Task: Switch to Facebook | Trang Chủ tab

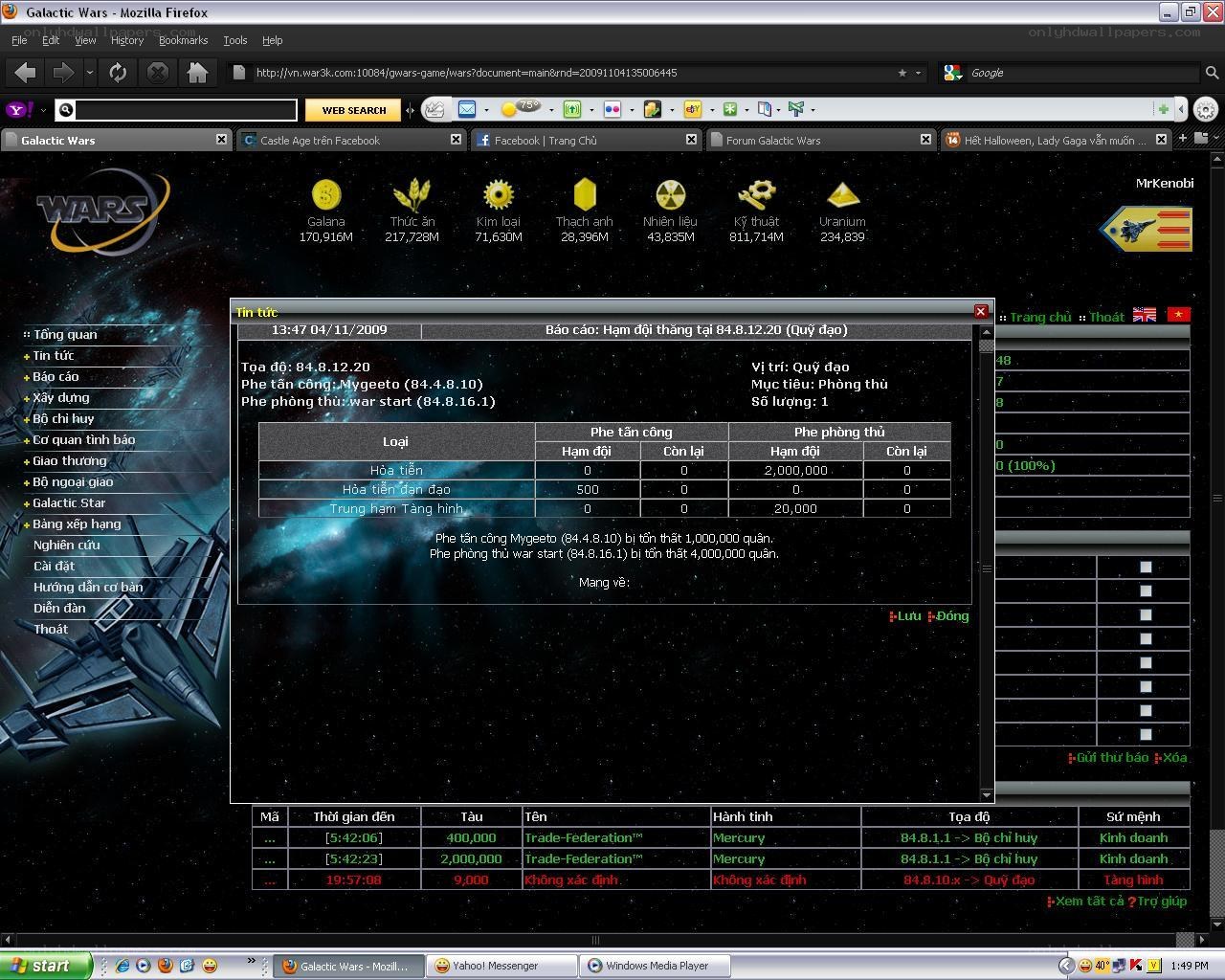Action: [586, 140]
